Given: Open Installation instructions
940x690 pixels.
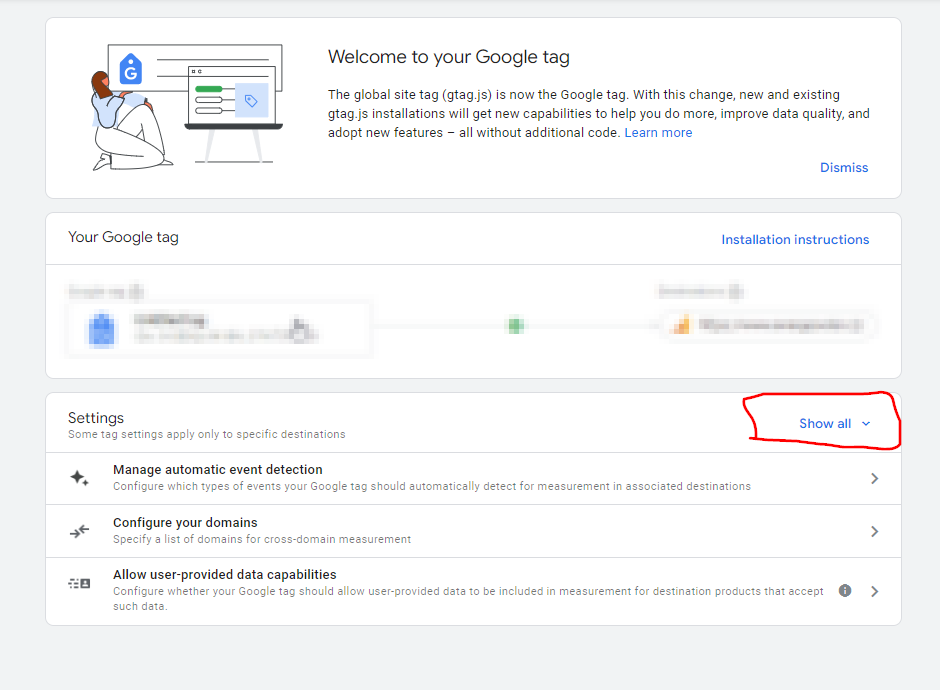Looking at the screenshot, I should [x=795, y=240].
